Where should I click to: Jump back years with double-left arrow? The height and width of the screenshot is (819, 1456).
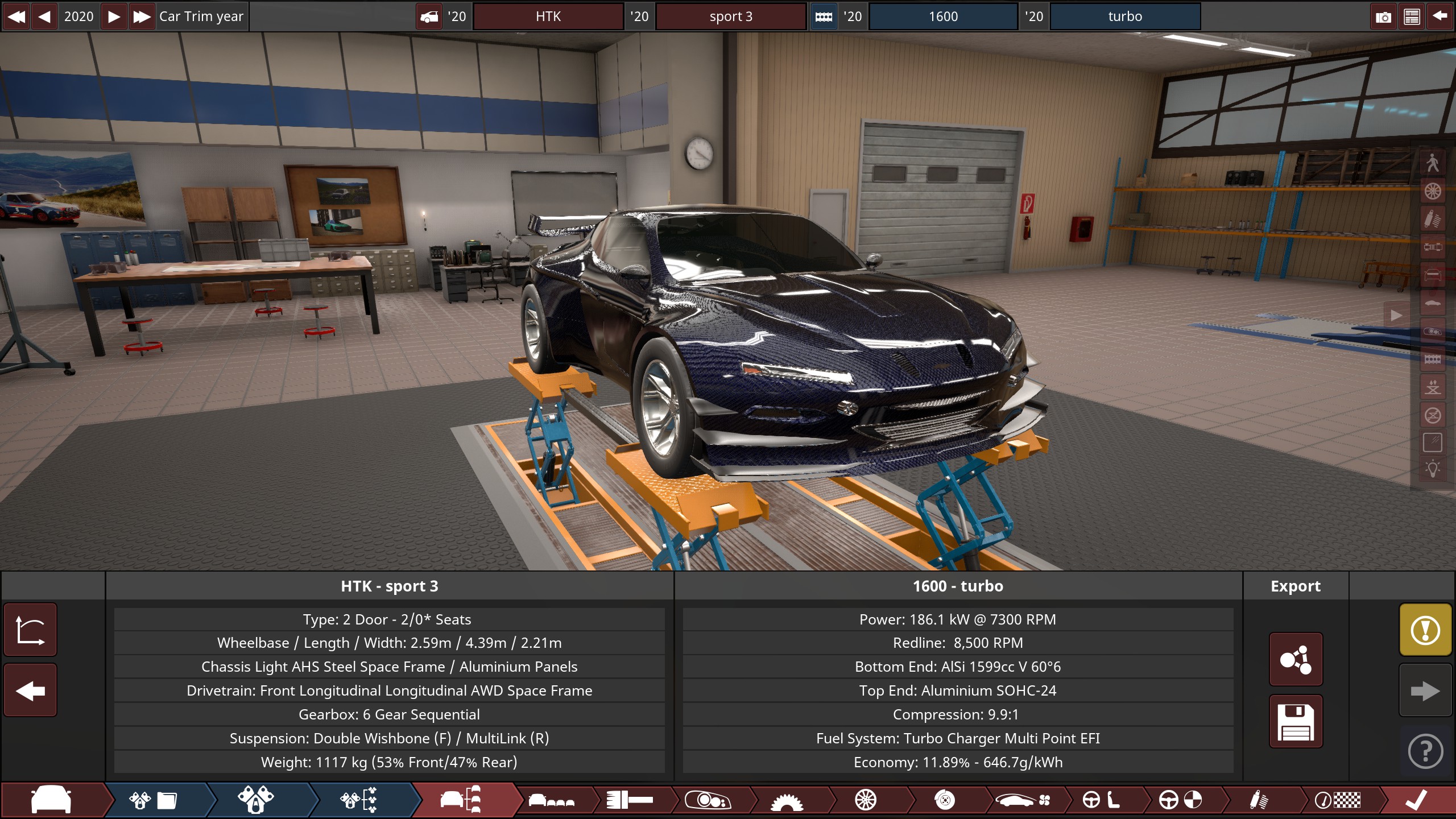pos(16,16)
